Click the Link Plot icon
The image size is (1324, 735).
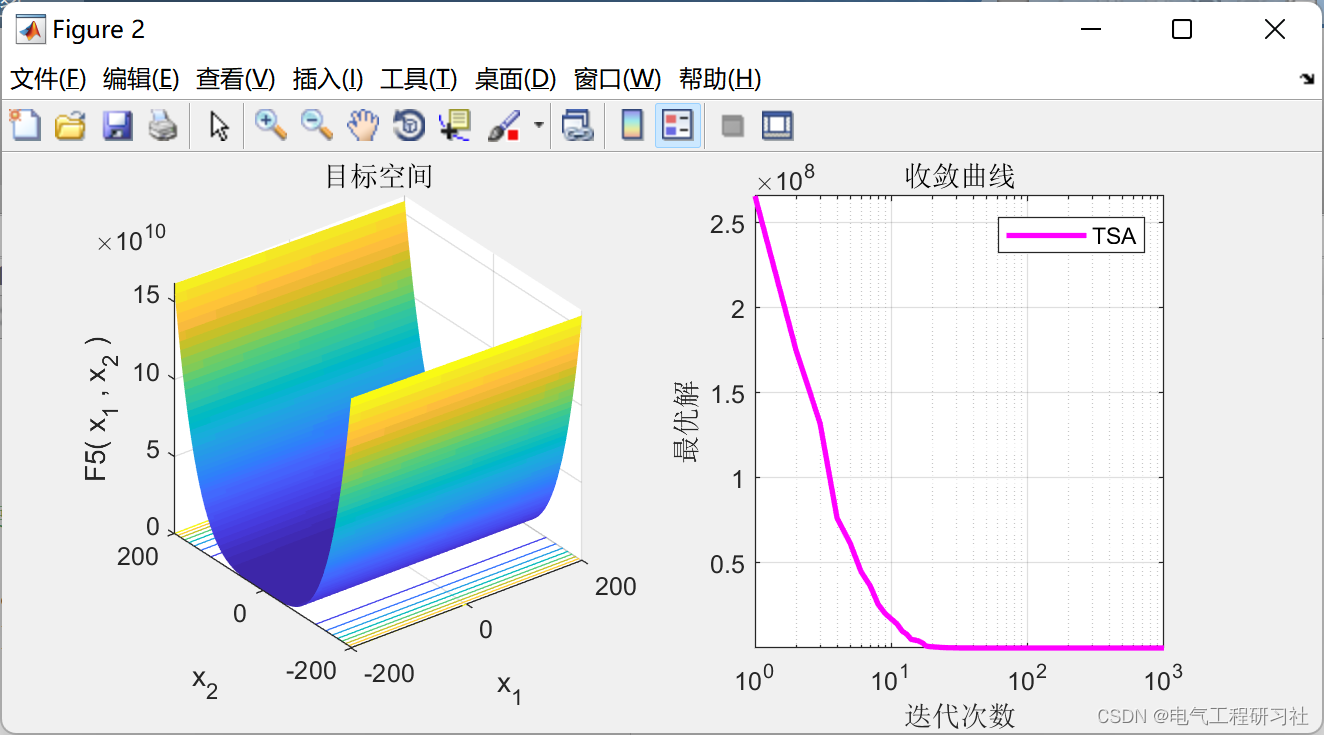pos(578,125)
